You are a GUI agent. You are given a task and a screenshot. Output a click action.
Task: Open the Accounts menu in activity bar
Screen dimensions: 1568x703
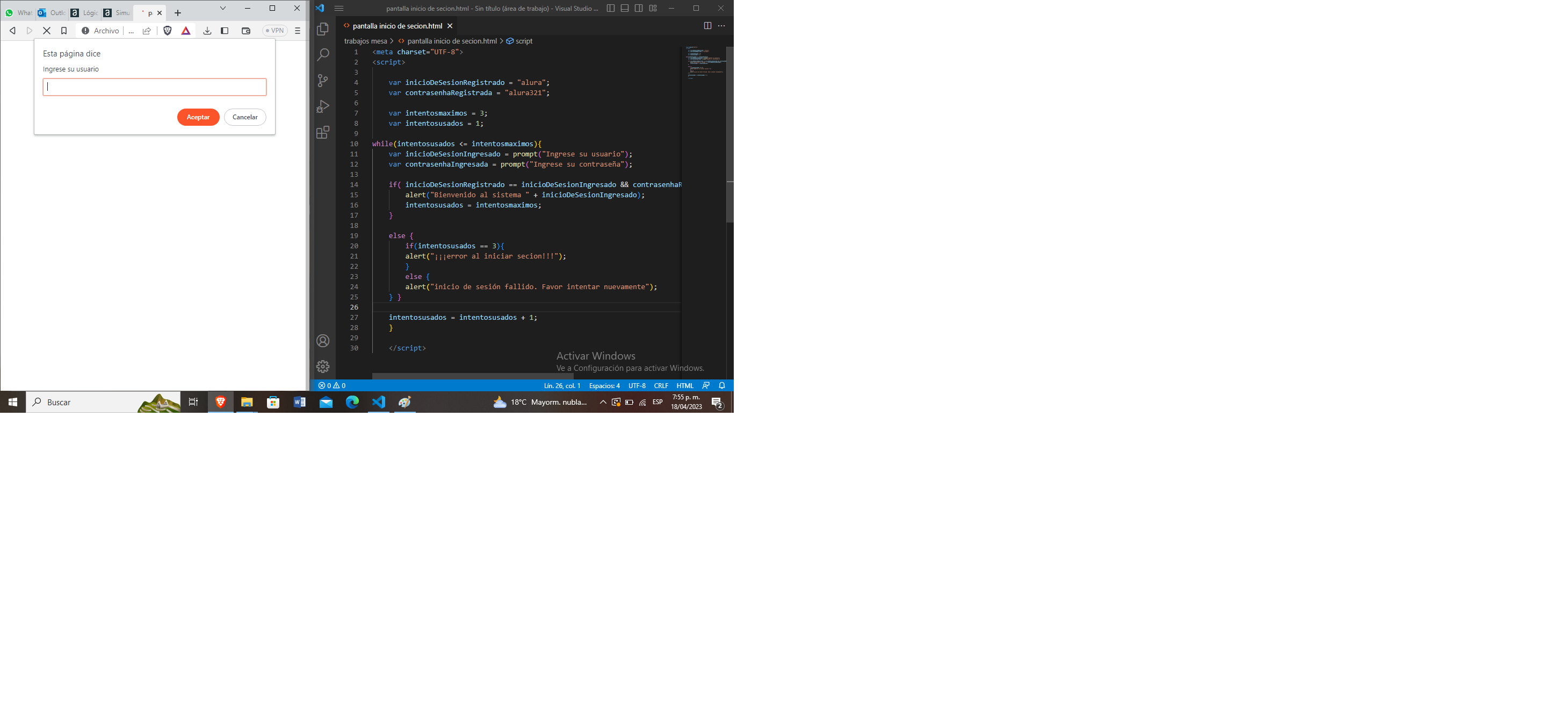click(x=323, y=341)
